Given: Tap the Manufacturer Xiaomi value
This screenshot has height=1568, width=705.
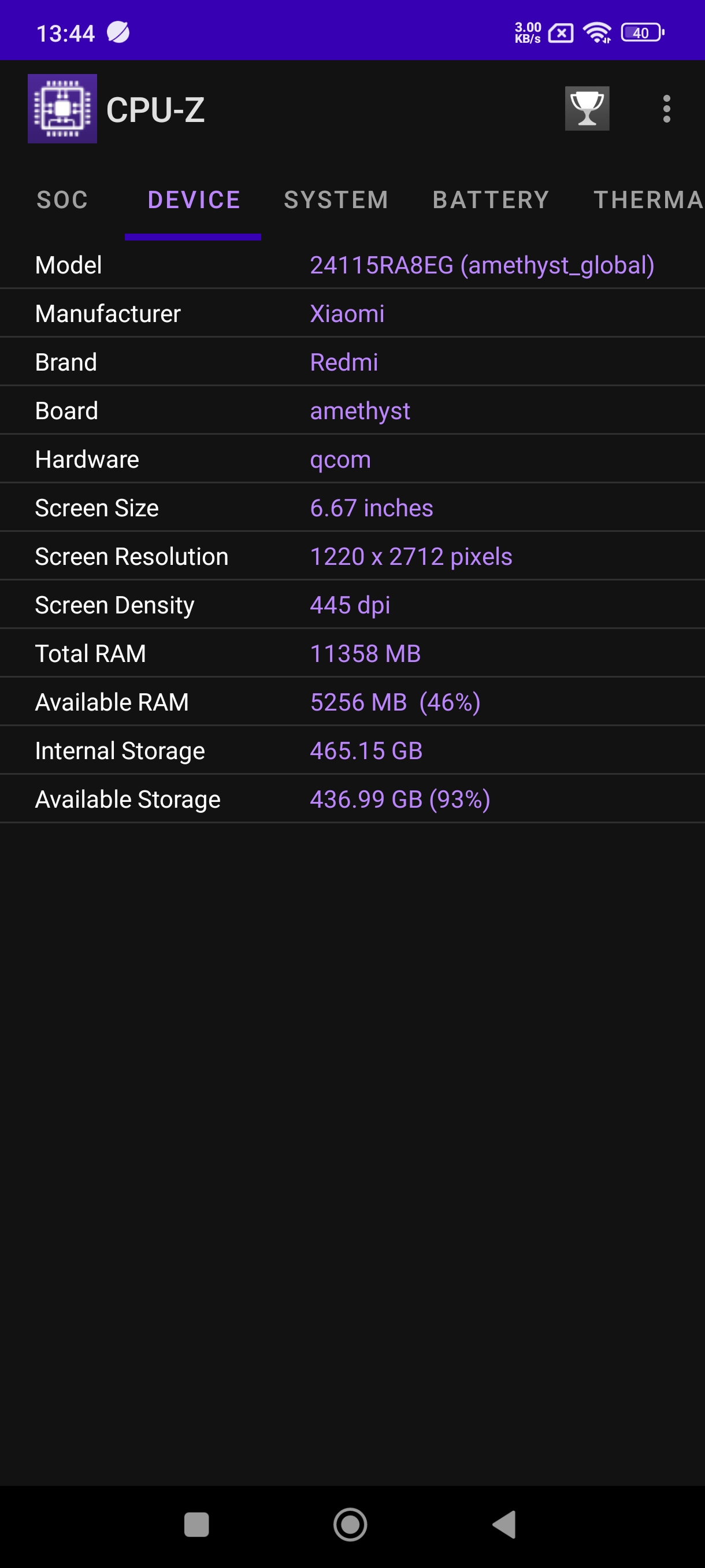Looking at the screenshot, I should (347, 314).
